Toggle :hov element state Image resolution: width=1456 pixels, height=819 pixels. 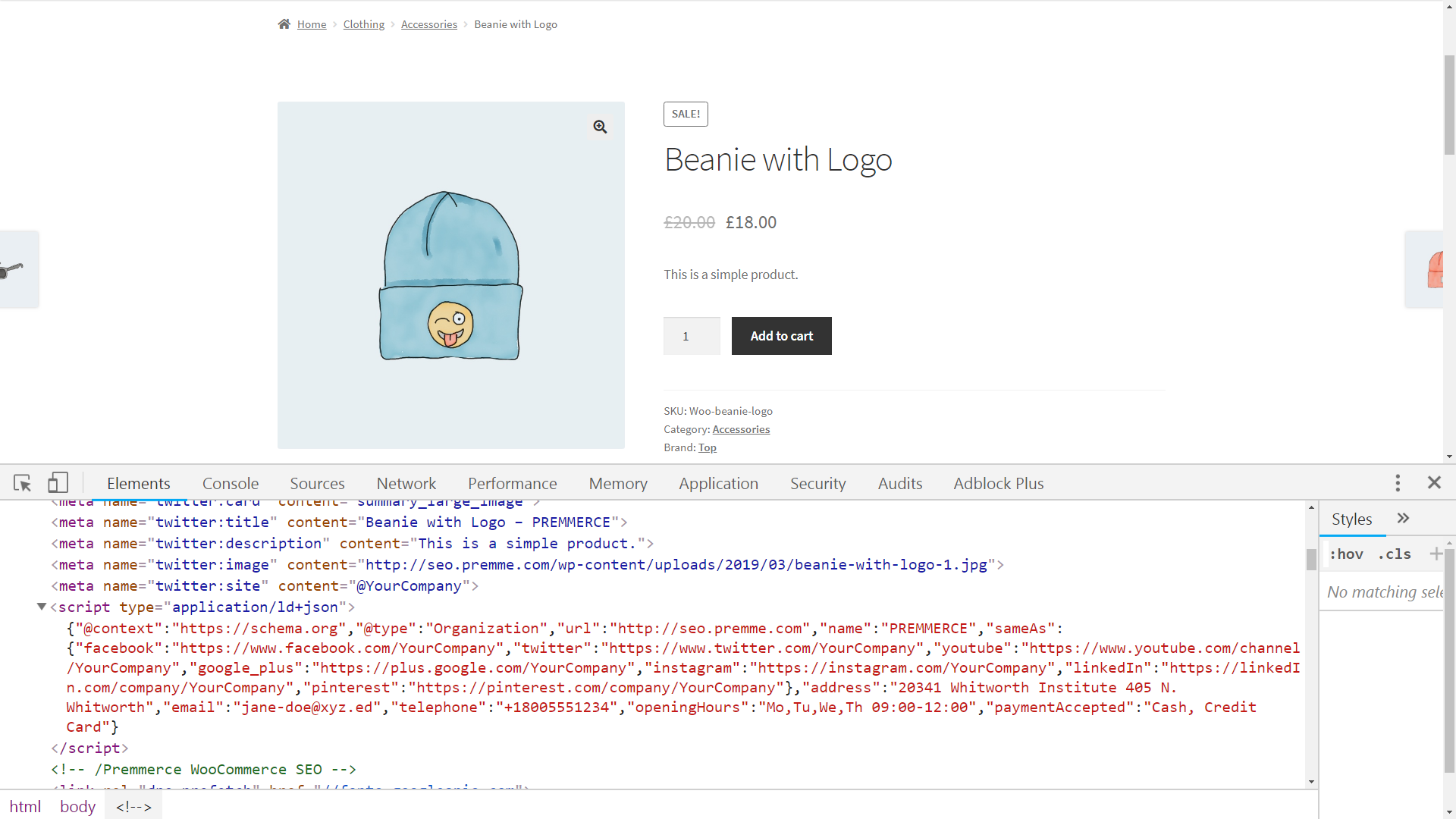[1346, 554]
